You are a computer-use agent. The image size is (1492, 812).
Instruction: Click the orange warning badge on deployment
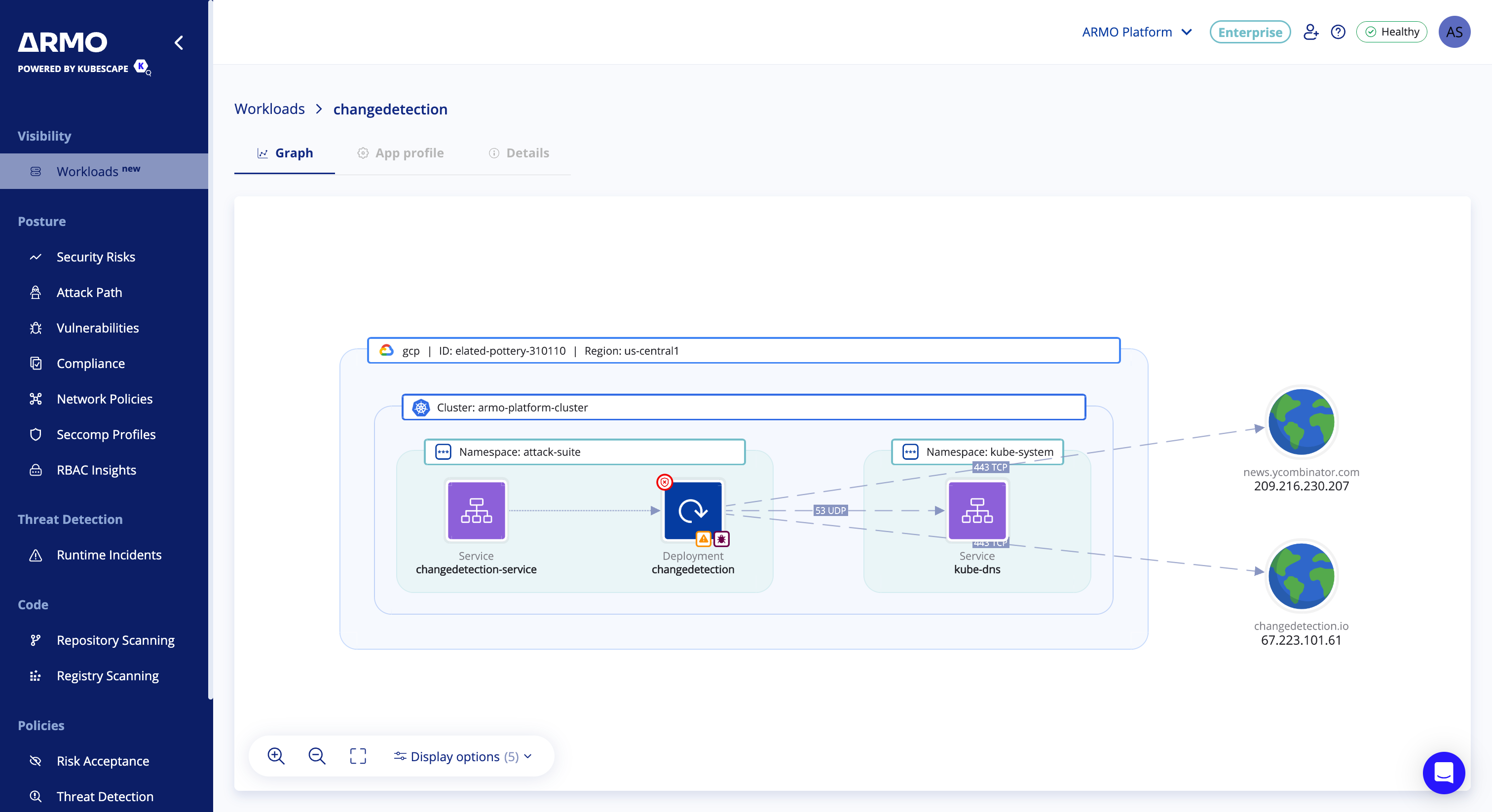tap(703, 539)
